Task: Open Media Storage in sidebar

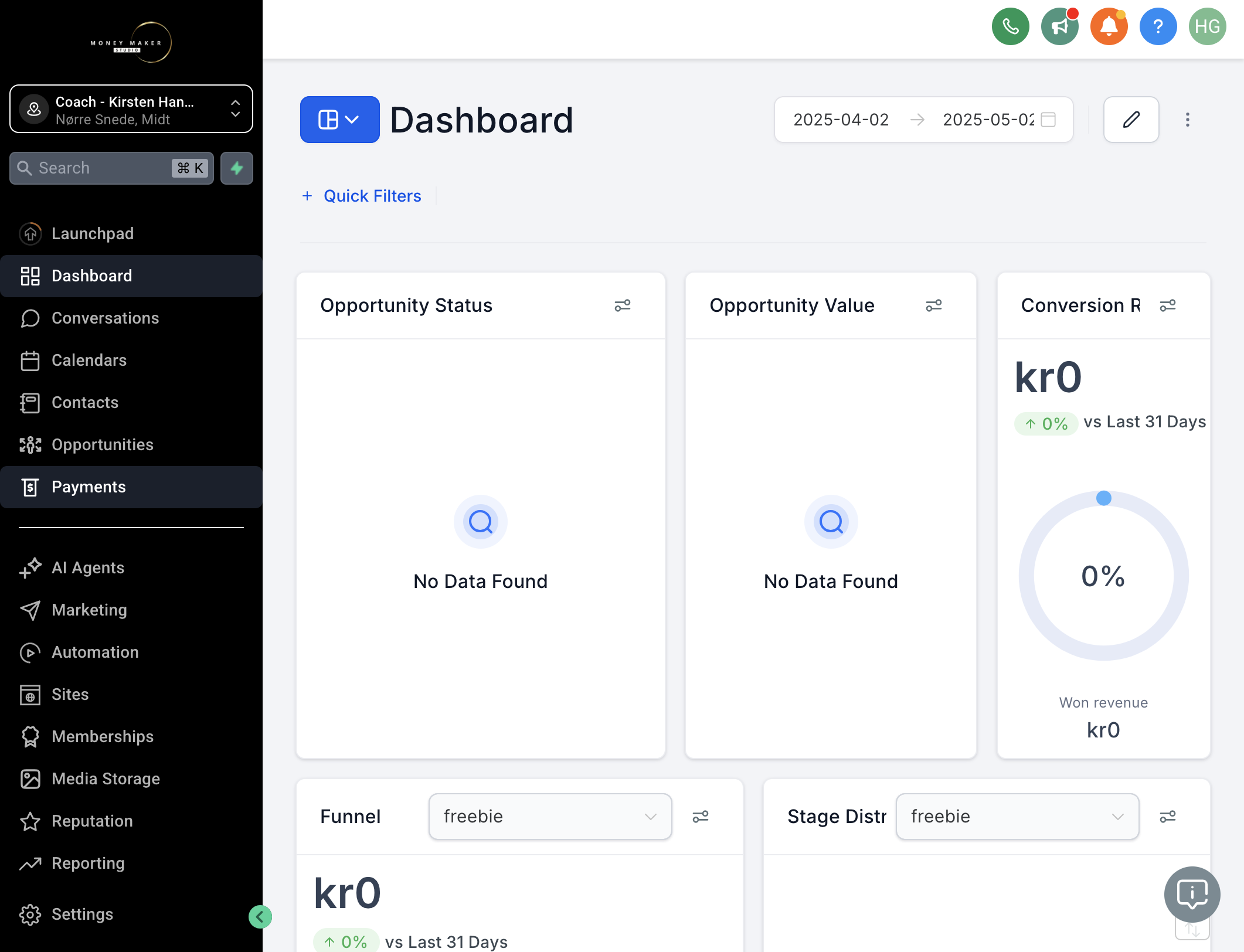Action: point(131,779)
